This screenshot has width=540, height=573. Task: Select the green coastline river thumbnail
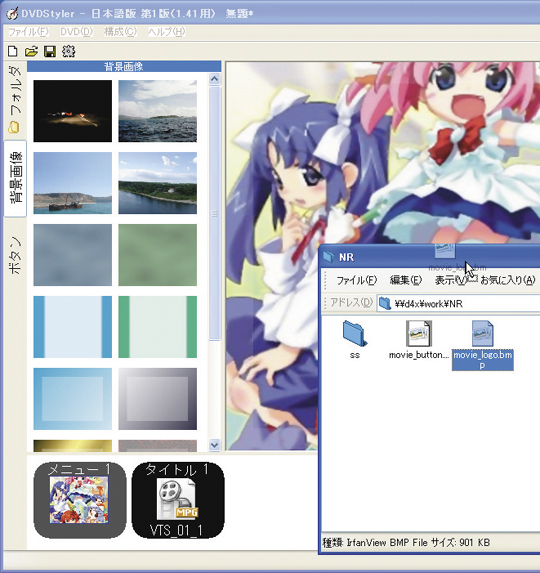(157, 183)
